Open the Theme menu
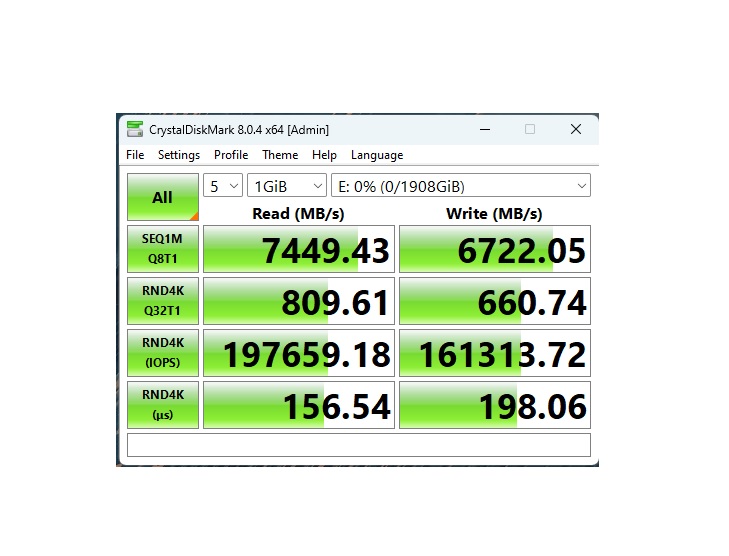Screen dimensions: 729x556 280,155
